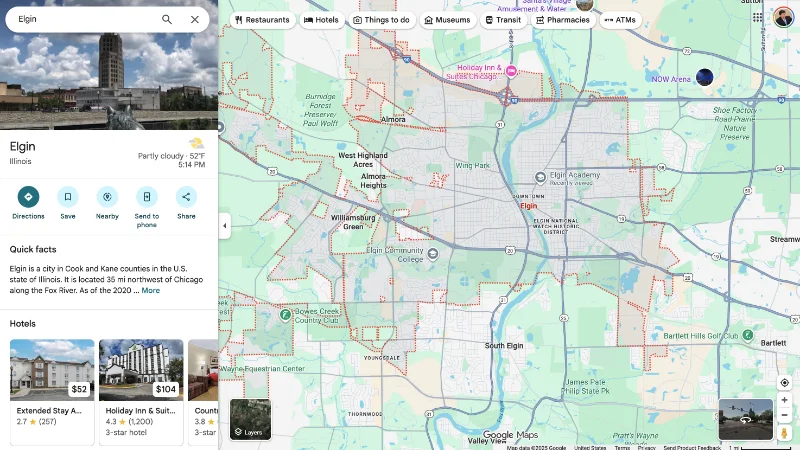
Task: Show Pharmacies on the map
Action: click(x=562, y=20)
